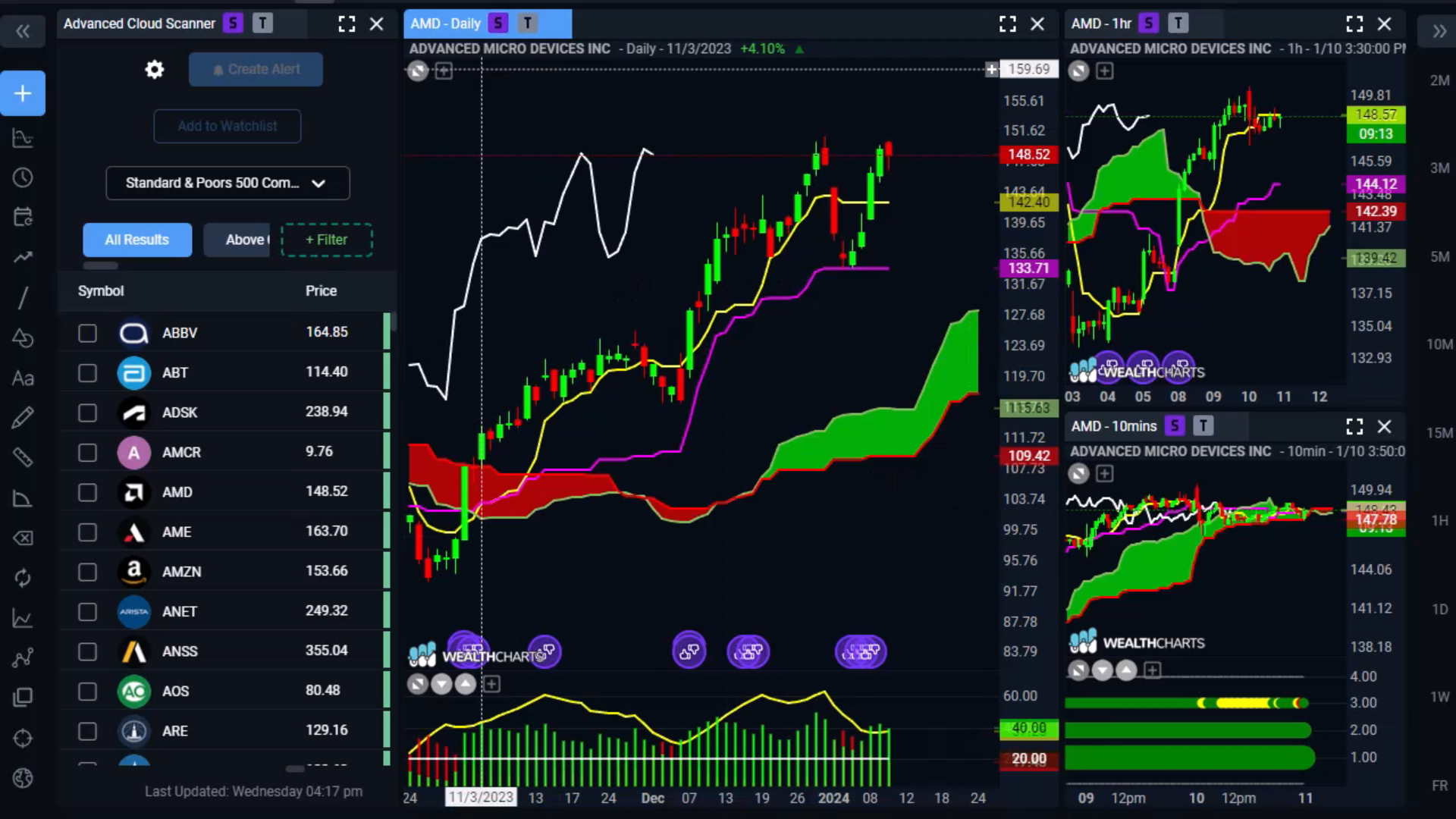Open the Standard & Poors 500 dropdown
The width and height of the screenshot is (1456, 819).
227,184
